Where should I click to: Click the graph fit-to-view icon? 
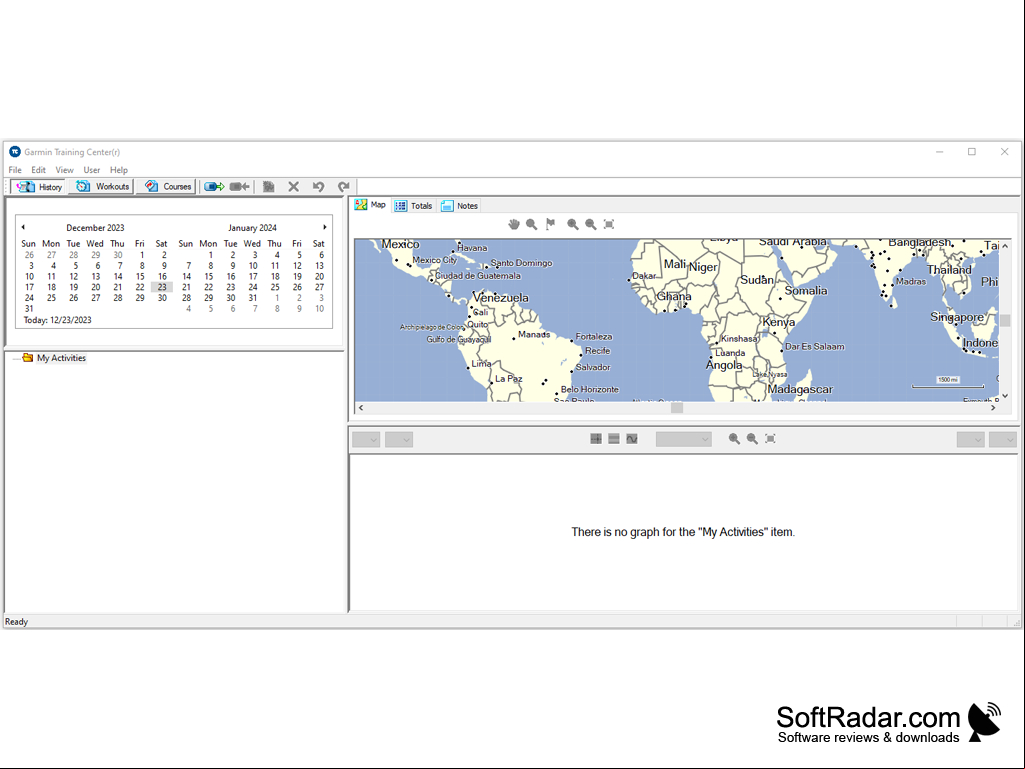[771, 439]
